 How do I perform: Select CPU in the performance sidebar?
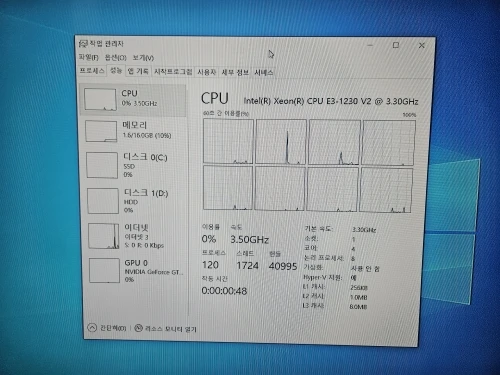click(x=133, y=99)
